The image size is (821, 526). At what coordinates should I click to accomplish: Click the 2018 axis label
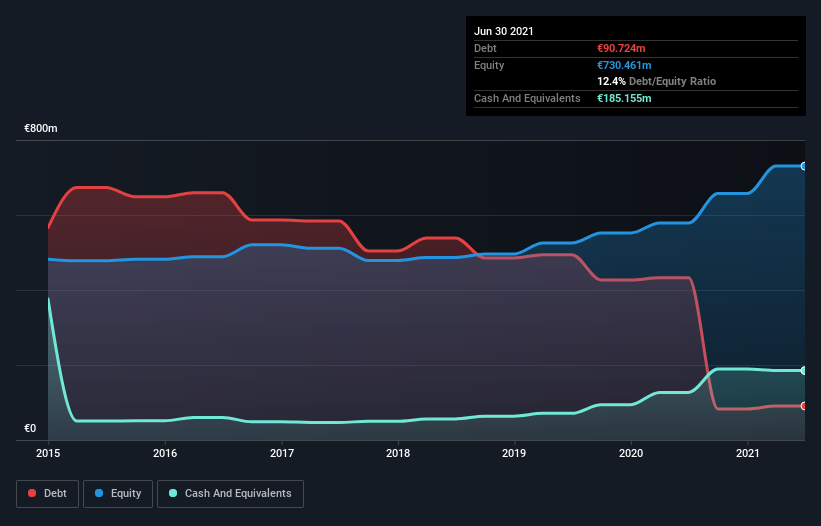click(x=398, y=453)
